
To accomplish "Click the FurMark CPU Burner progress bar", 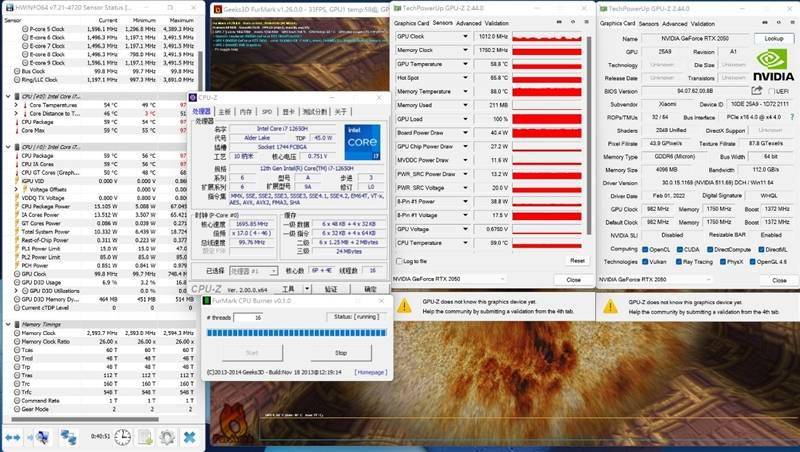I will (x=296, y=333).
